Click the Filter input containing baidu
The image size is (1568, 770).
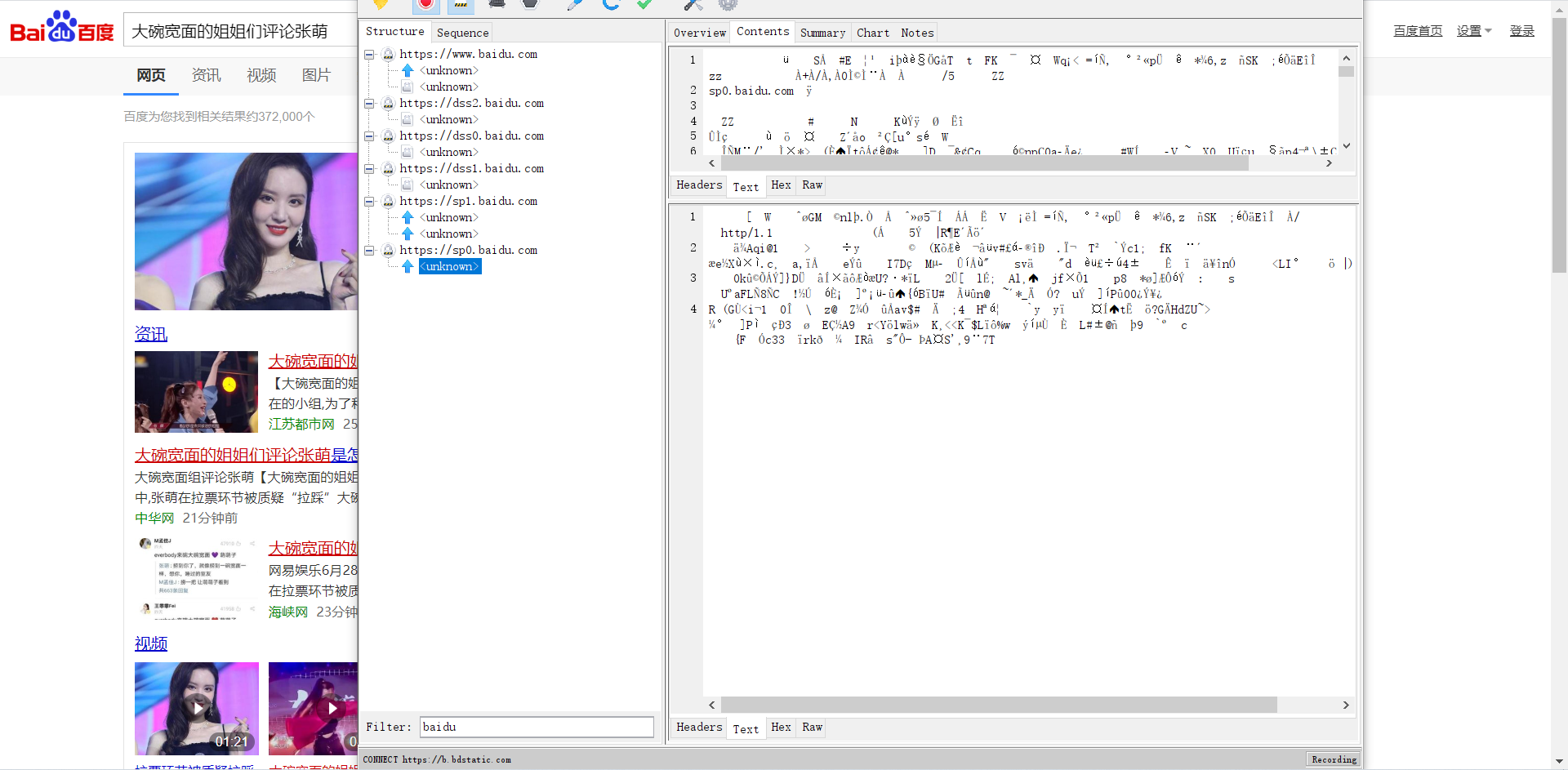pos(537,727)
